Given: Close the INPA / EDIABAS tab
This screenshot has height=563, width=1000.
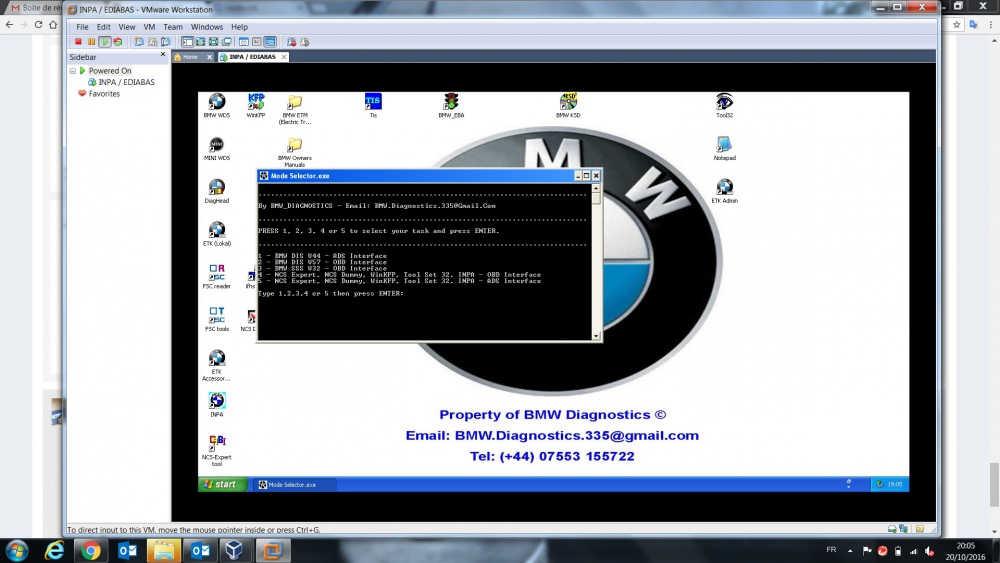Looking at the screenshot, I should click(x=284, y=57).
